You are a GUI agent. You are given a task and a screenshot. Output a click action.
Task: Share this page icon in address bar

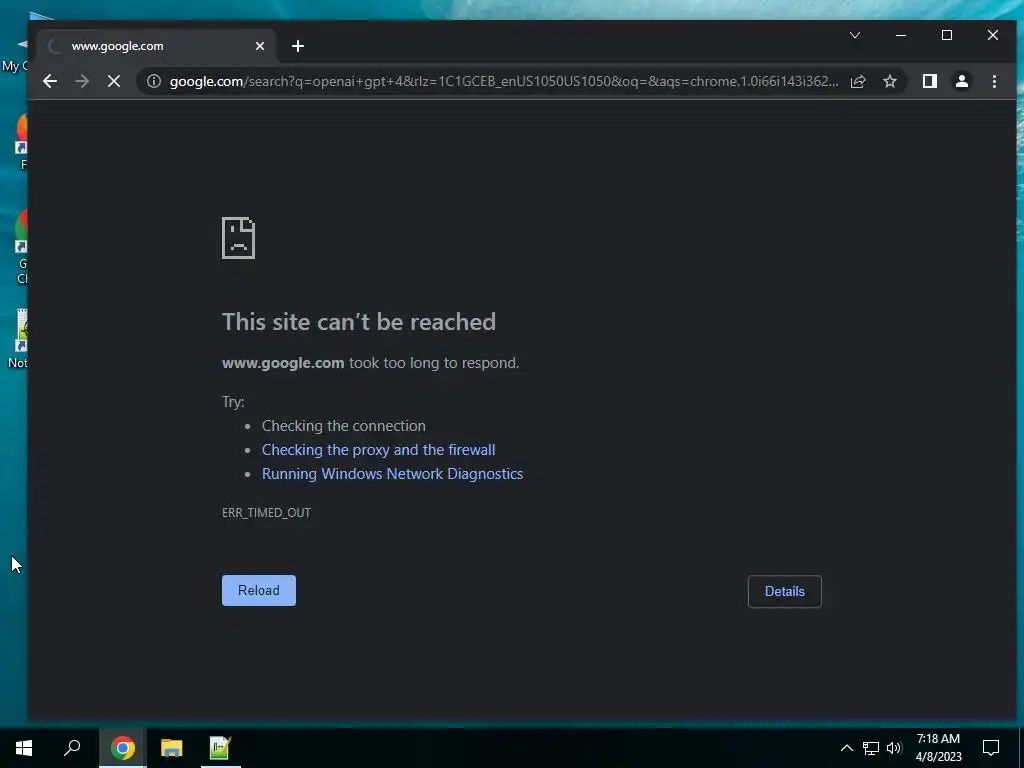pyautogui.click(x=858, y=81)
